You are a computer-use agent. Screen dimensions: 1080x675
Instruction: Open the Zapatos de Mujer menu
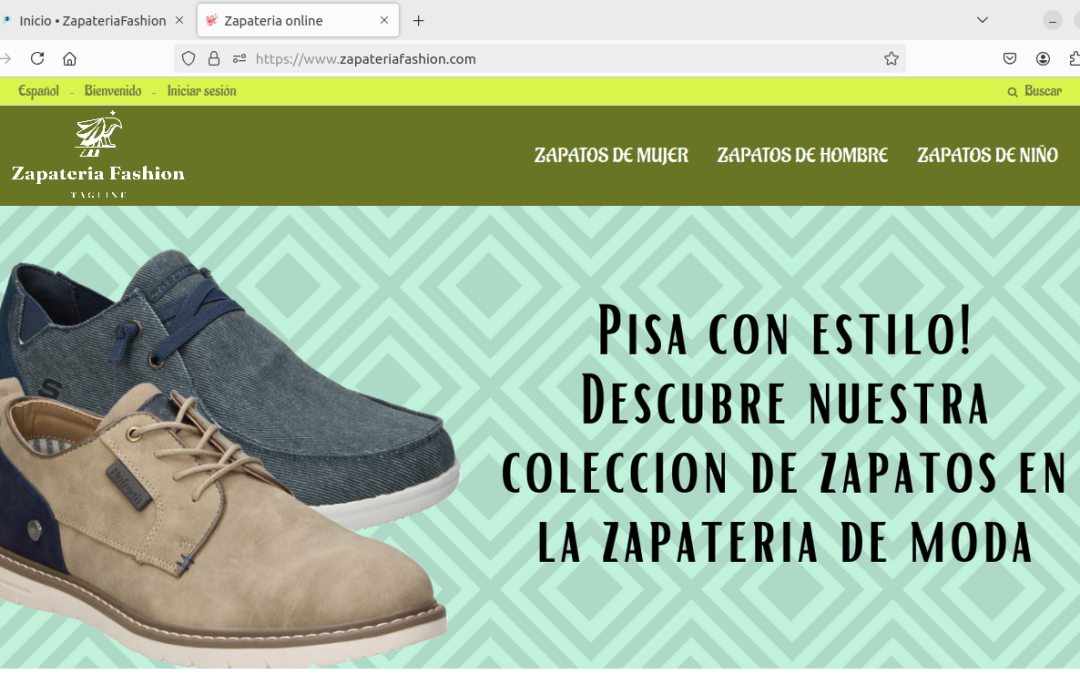pos(611,155)
